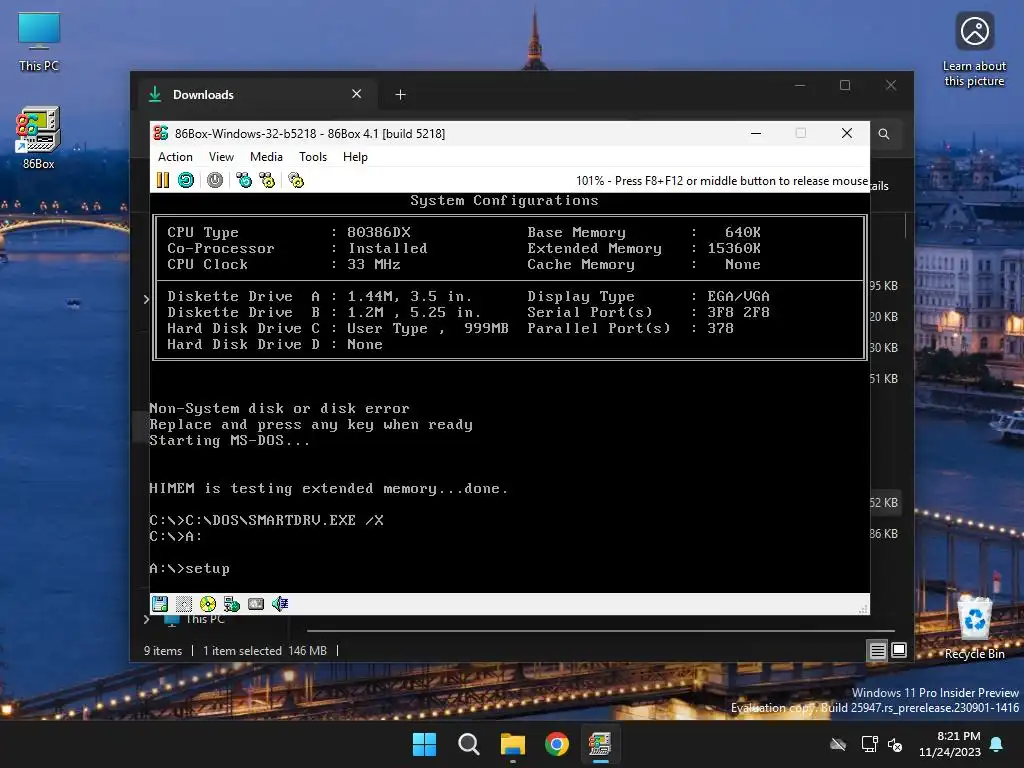
Task: Open the Action menu
Action: [x=175, y=157]
